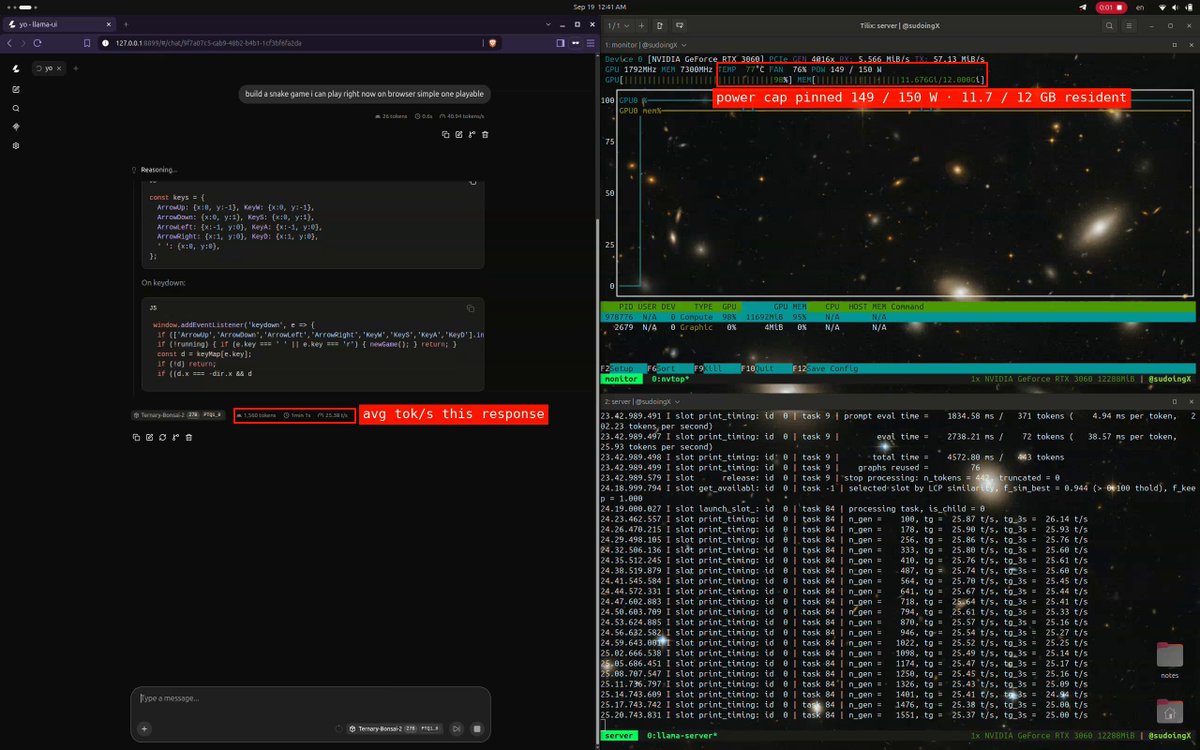Delete the user's snake game message
1200x750 pixels.
(485, 134)
